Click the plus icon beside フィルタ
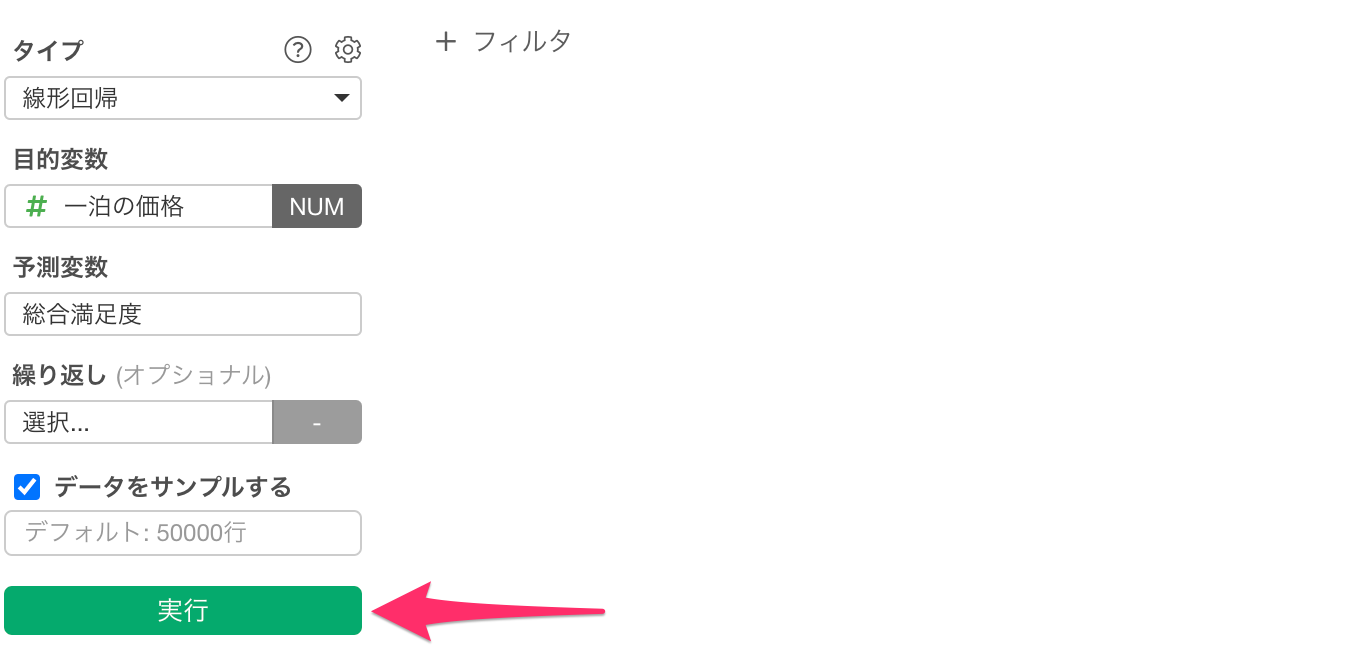This screenshot has width=1362, height=666. tap(446, 41)
